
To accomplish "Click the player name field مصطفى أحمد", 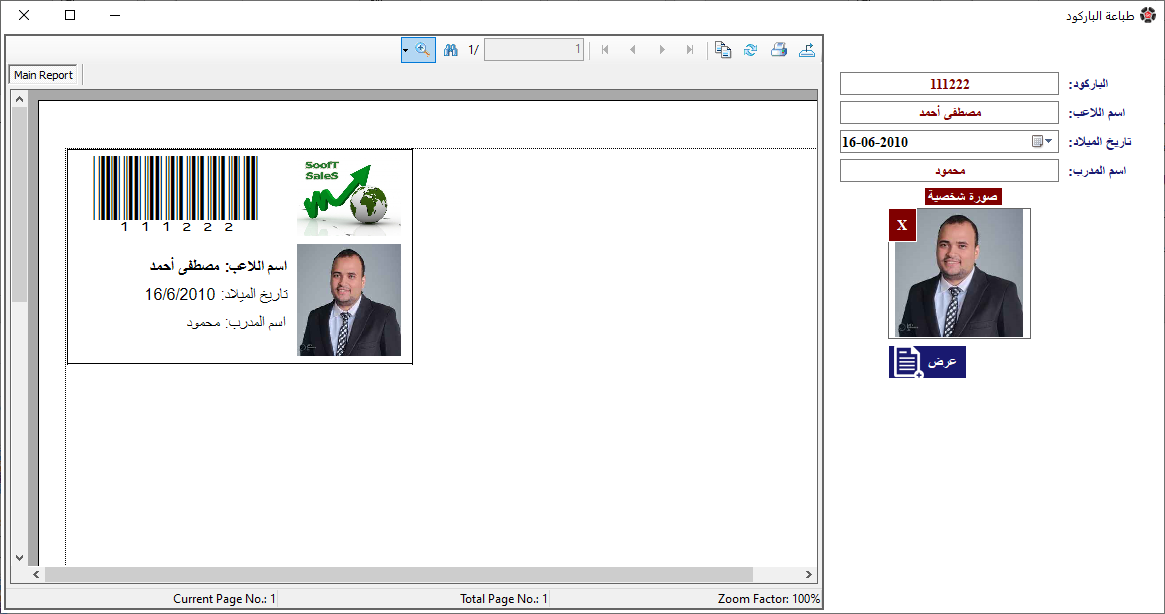I will (x=948, y=113).
